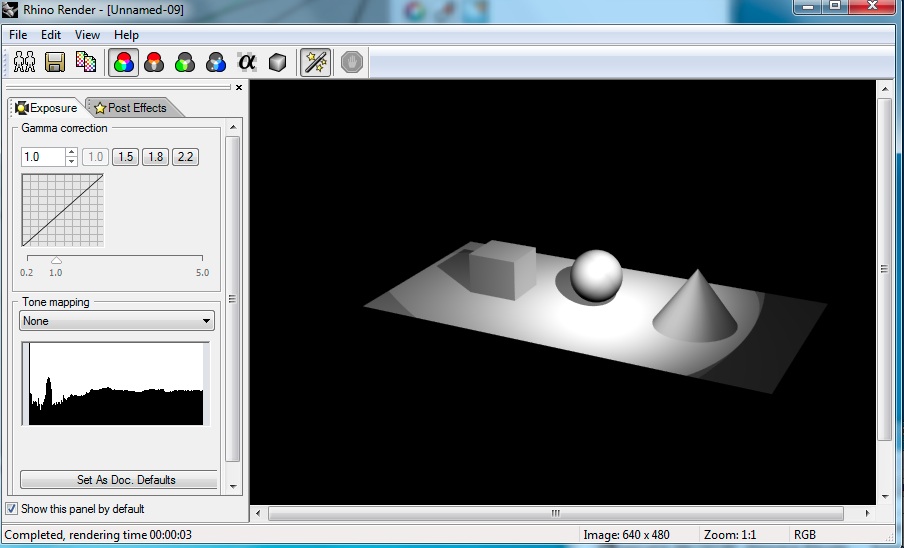The image size is (904, 548).
Task: Decrease gamma with the down spinner arrow
Action: pos(71,161)
